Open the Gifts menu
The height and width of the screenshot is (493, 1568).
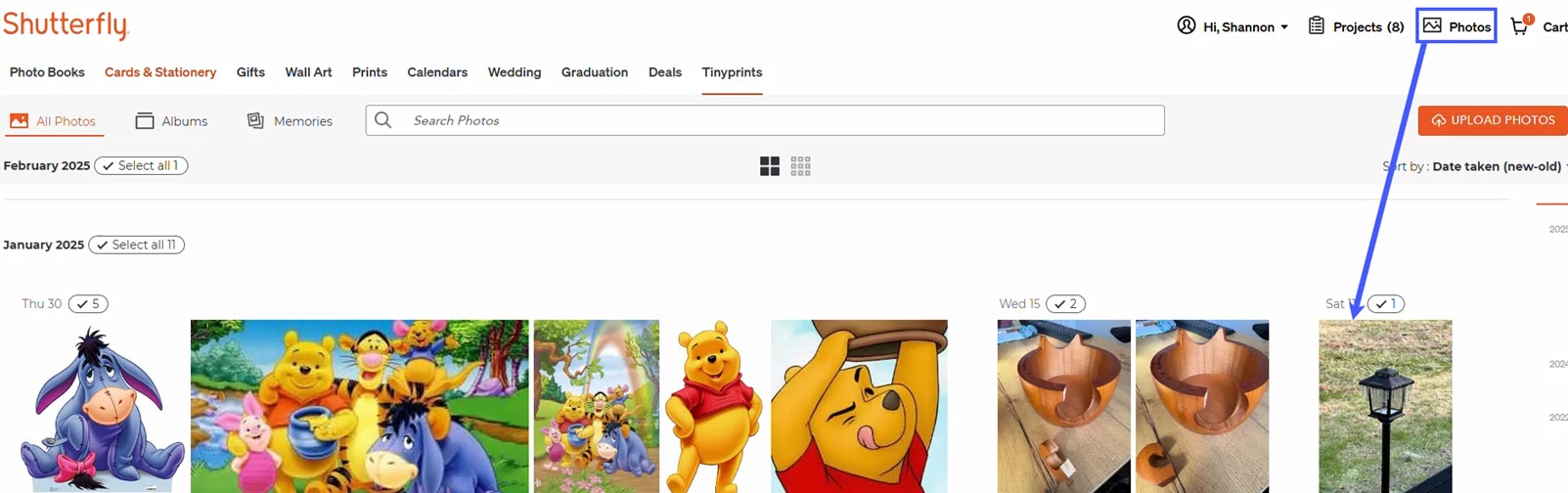point(250,72)
